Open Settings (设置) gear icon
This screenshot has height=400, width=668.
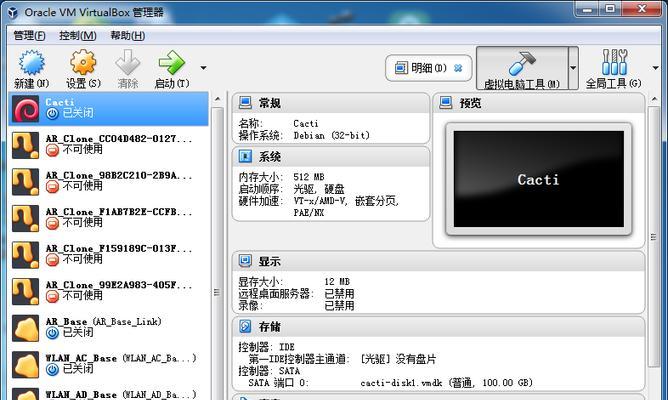[83, 63]
